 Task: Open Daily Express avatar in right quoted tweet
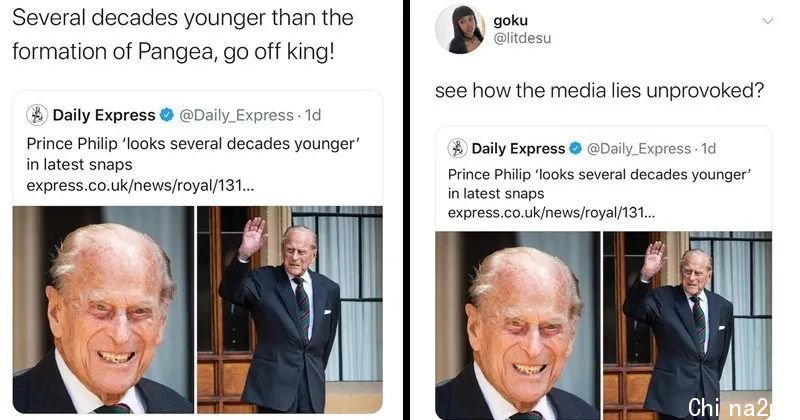click(457, 148)
